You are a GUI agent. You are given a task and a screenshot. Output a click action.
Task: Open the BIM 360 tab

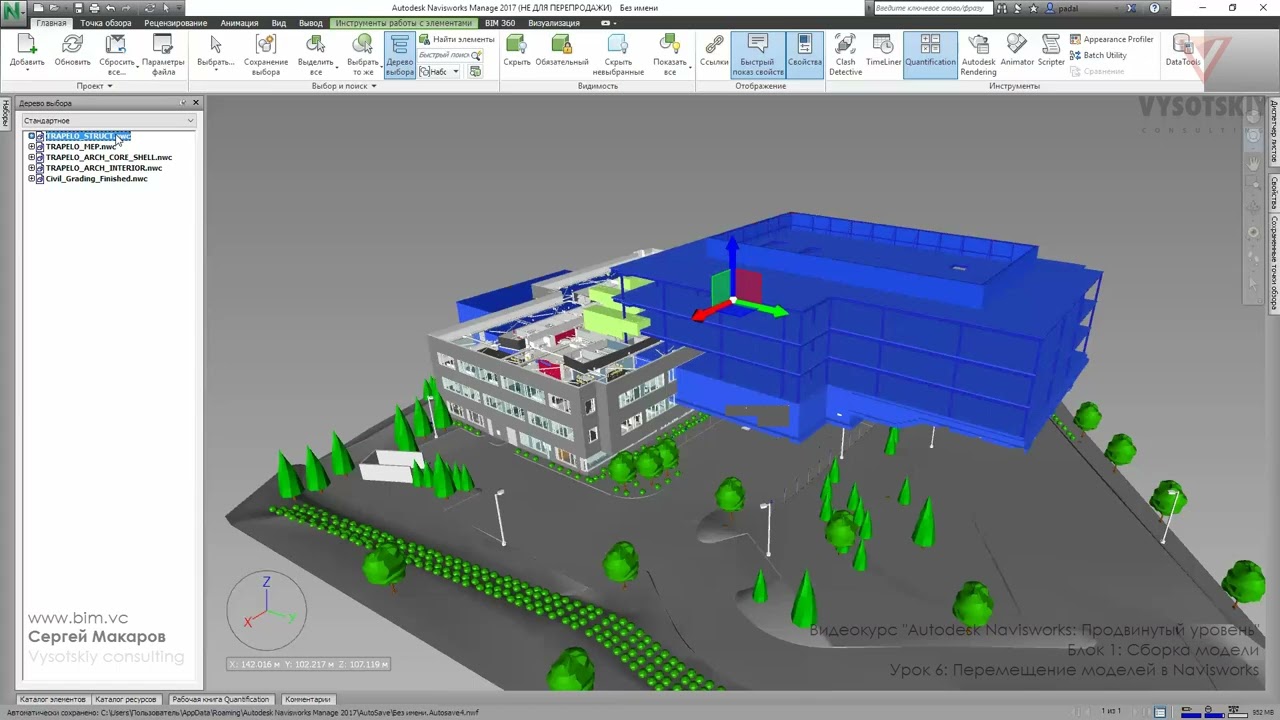click(x=499, y=23)
